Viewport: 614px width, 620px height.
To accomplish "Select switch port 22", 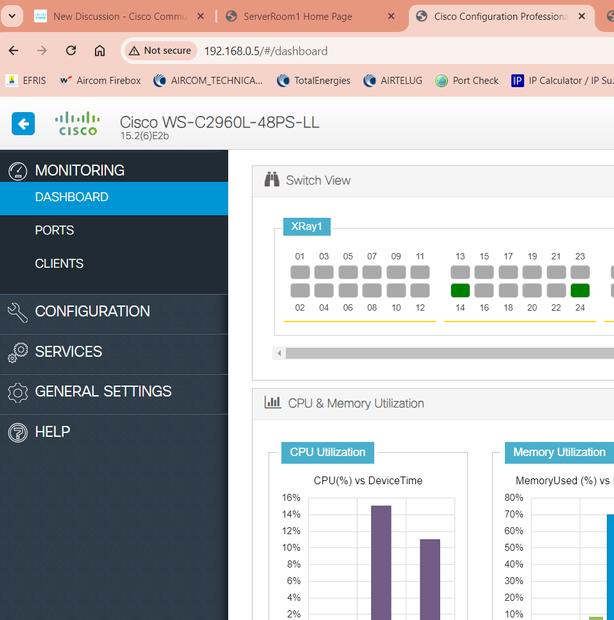I will (556, 291).
